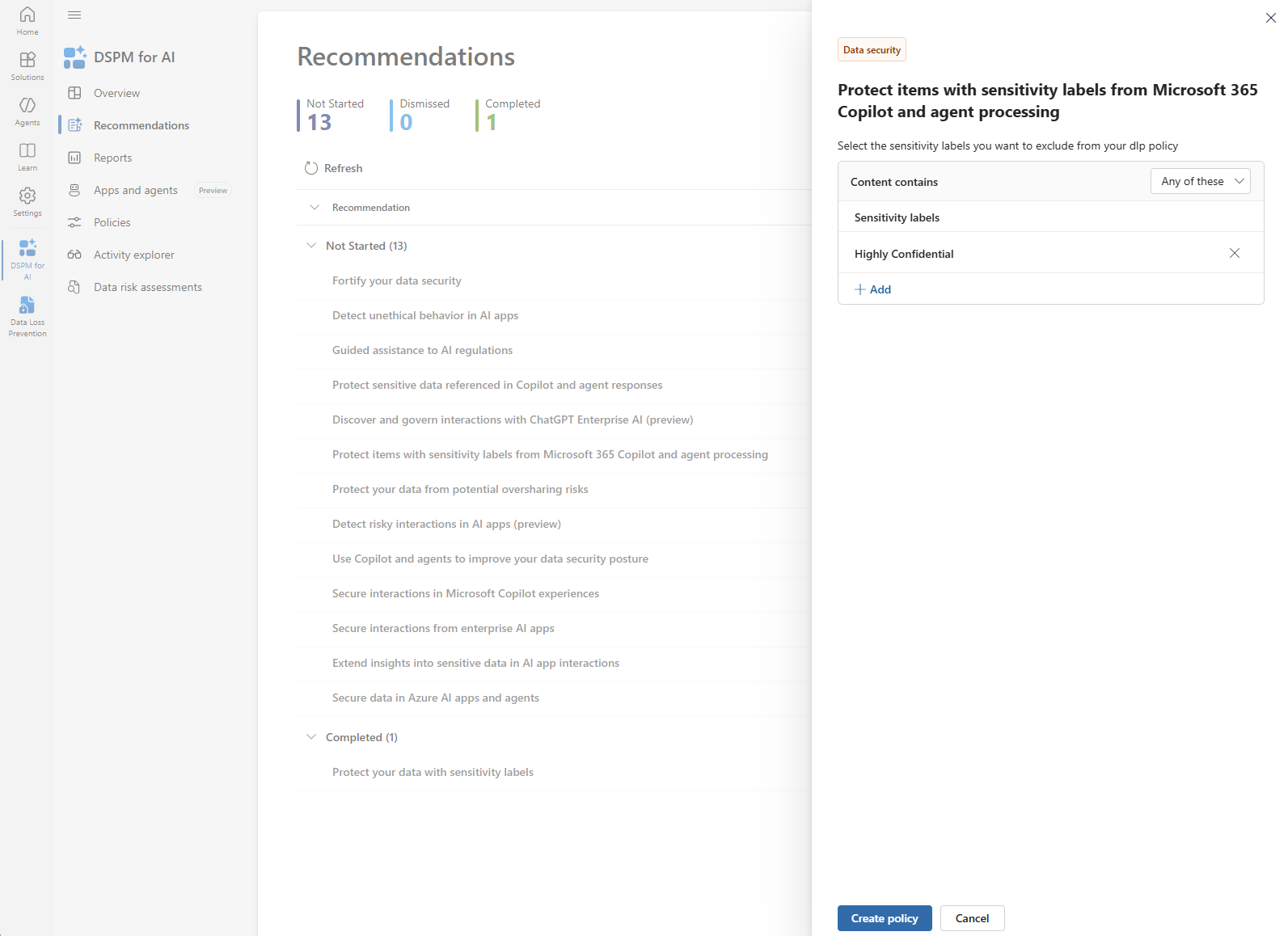Remove the Highly Confidential label

point(1235,253)
